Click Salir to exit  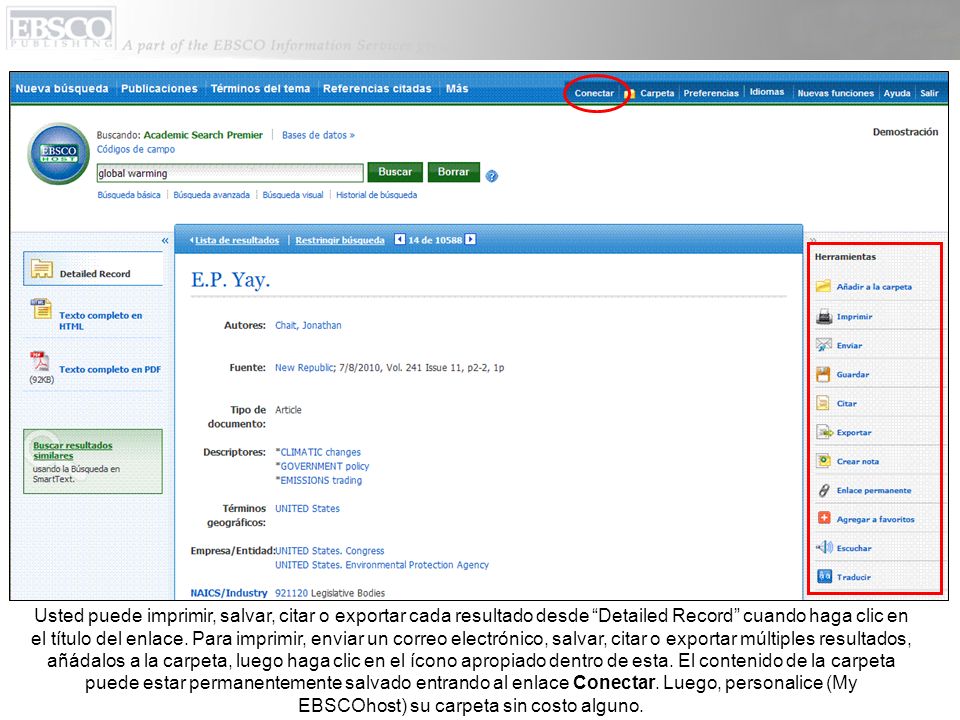pos(929,93)
